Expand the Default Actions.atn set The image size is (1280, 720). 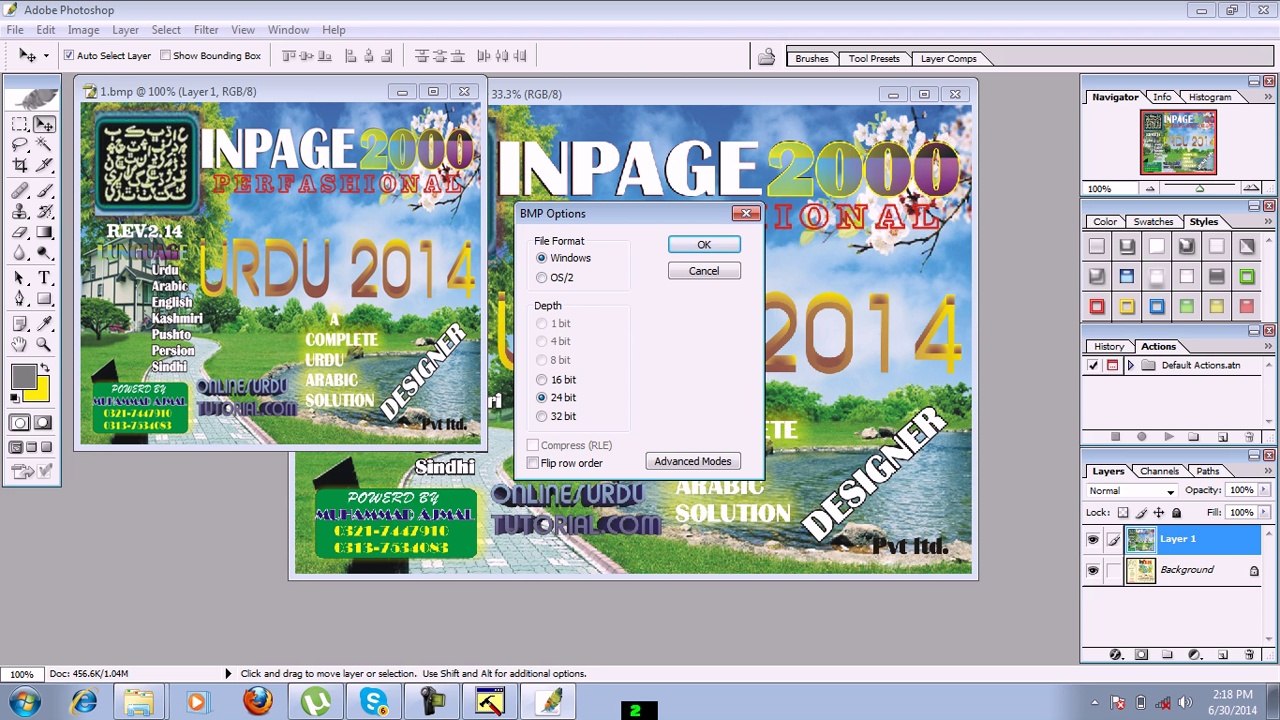pyautogui.click(x=1131, y=366)
